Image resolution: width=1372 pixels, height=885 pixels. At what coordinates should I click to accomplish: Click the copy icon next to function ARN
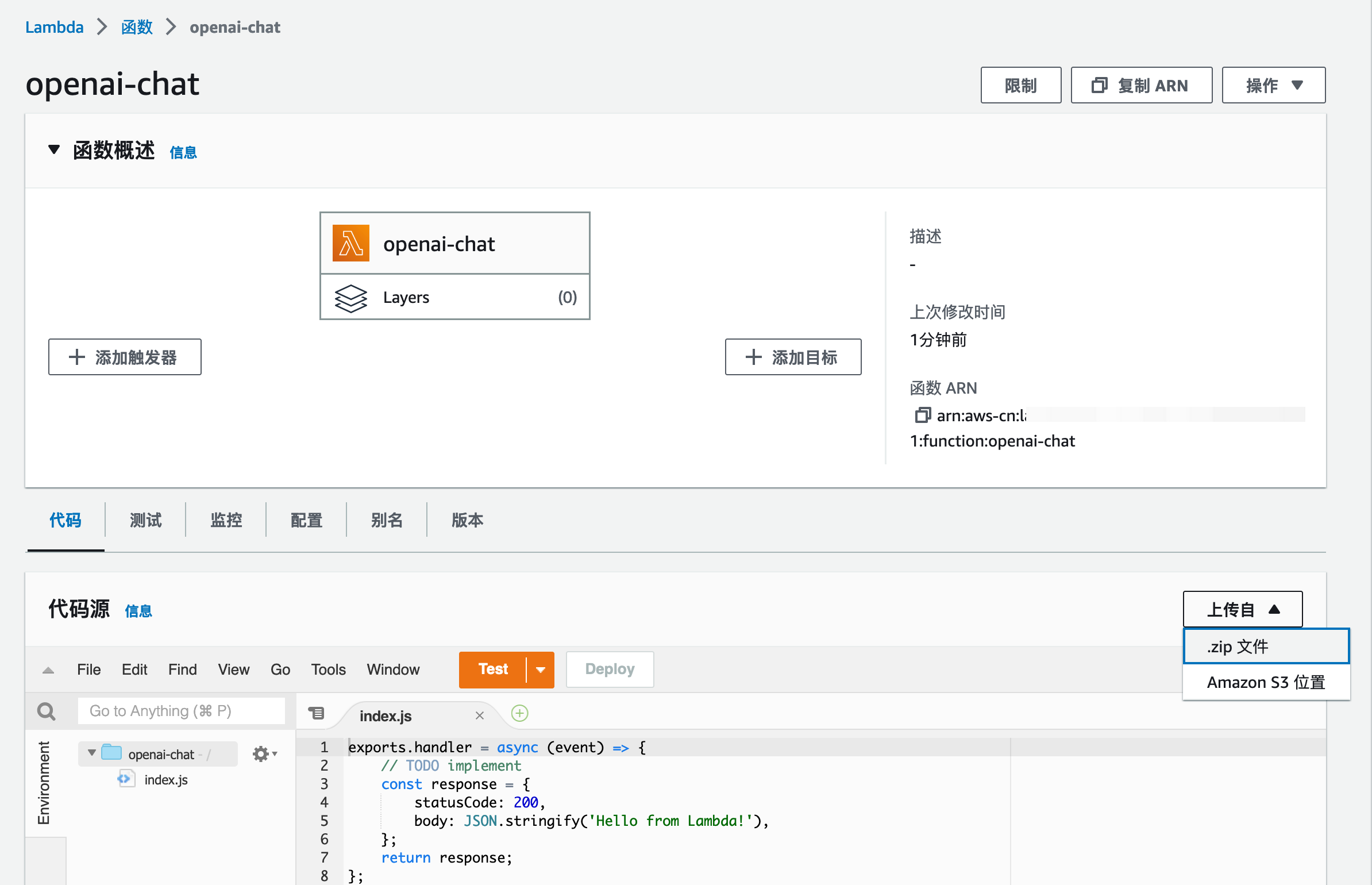[x=922, y=415]
